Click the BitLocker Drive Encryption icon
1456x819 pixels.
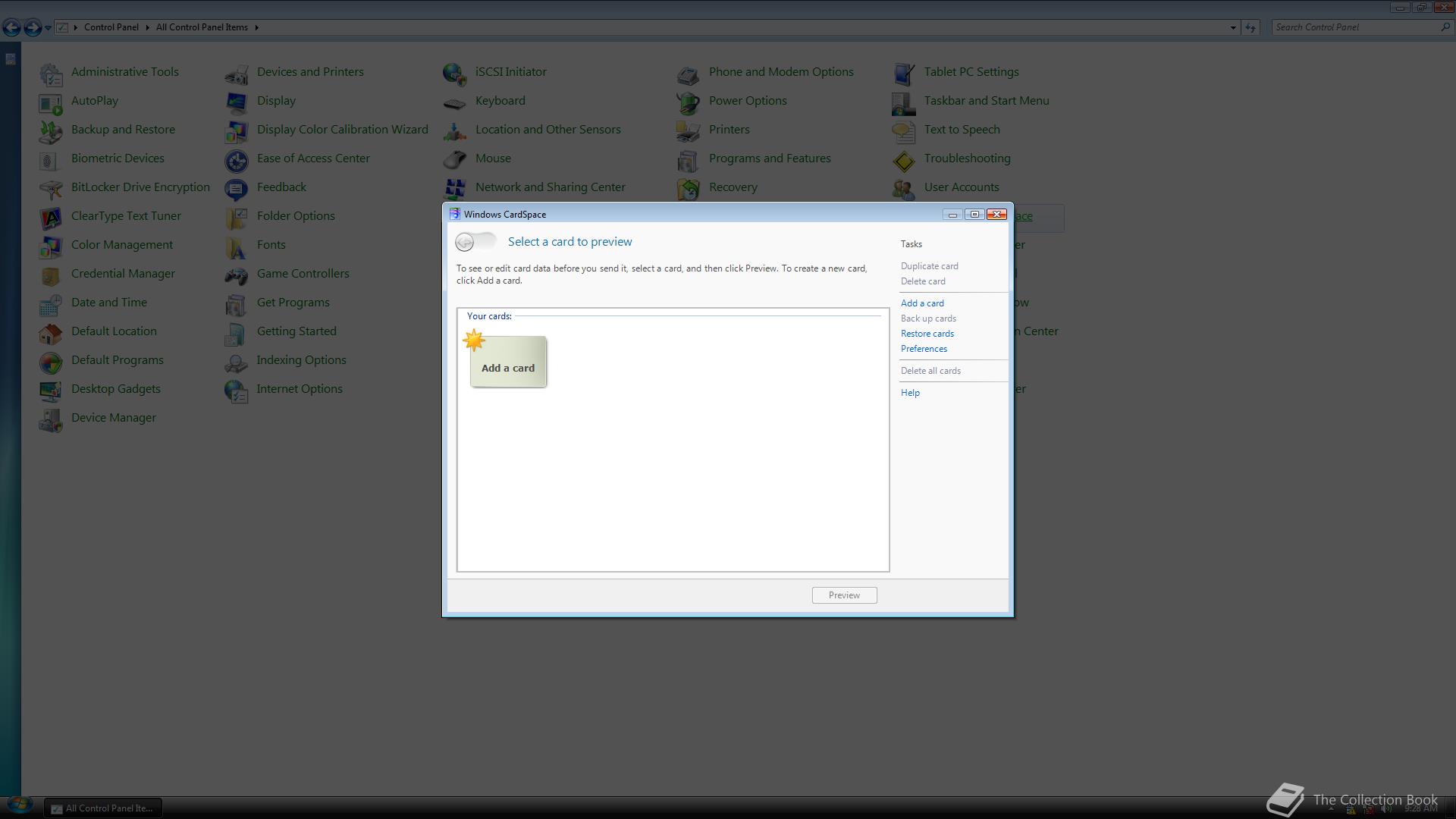point(51,188)
